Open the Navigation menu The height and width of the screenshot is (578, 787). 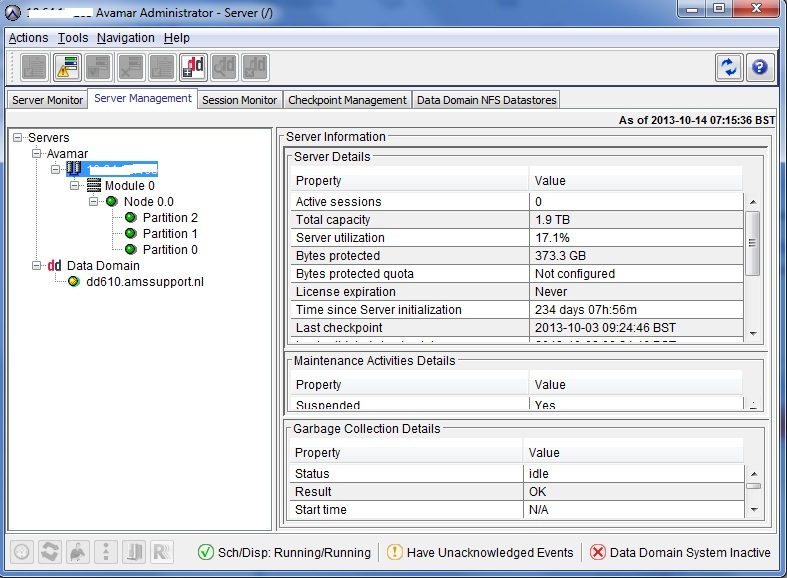(x=125, y=38)
